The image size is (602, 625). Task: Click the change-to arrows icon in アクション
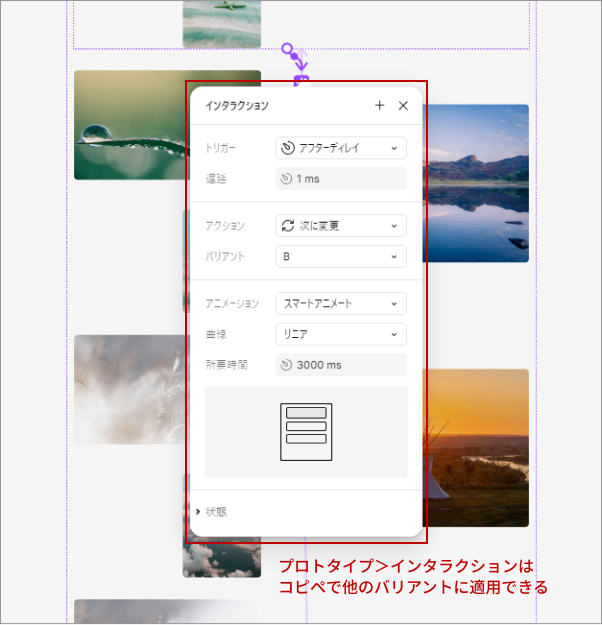(288, 226)
